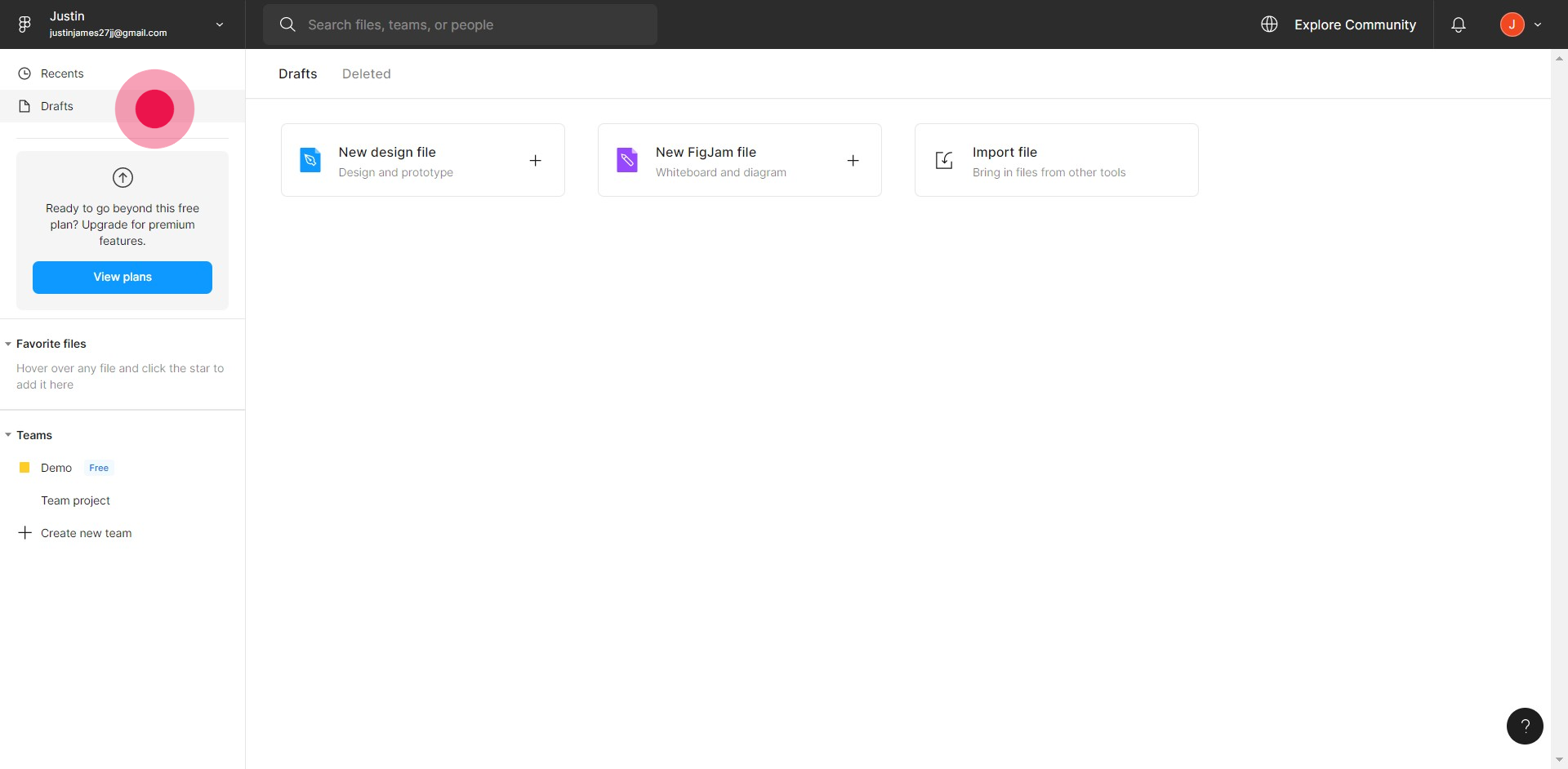Collapse the Favorite files section
1568x769 pixels.
click(x=8, y=344)
